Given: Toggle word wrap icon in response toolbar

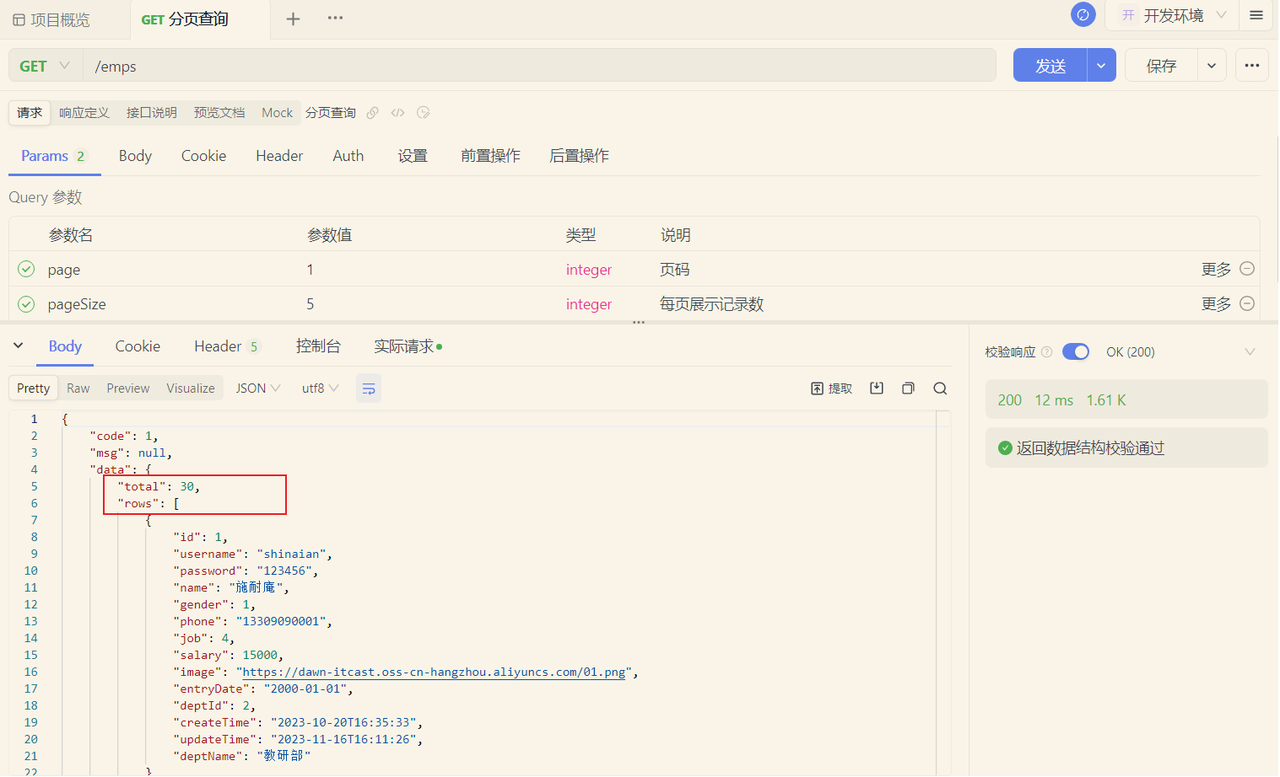Looking at the screenshot, I should [x=368, y=388].
